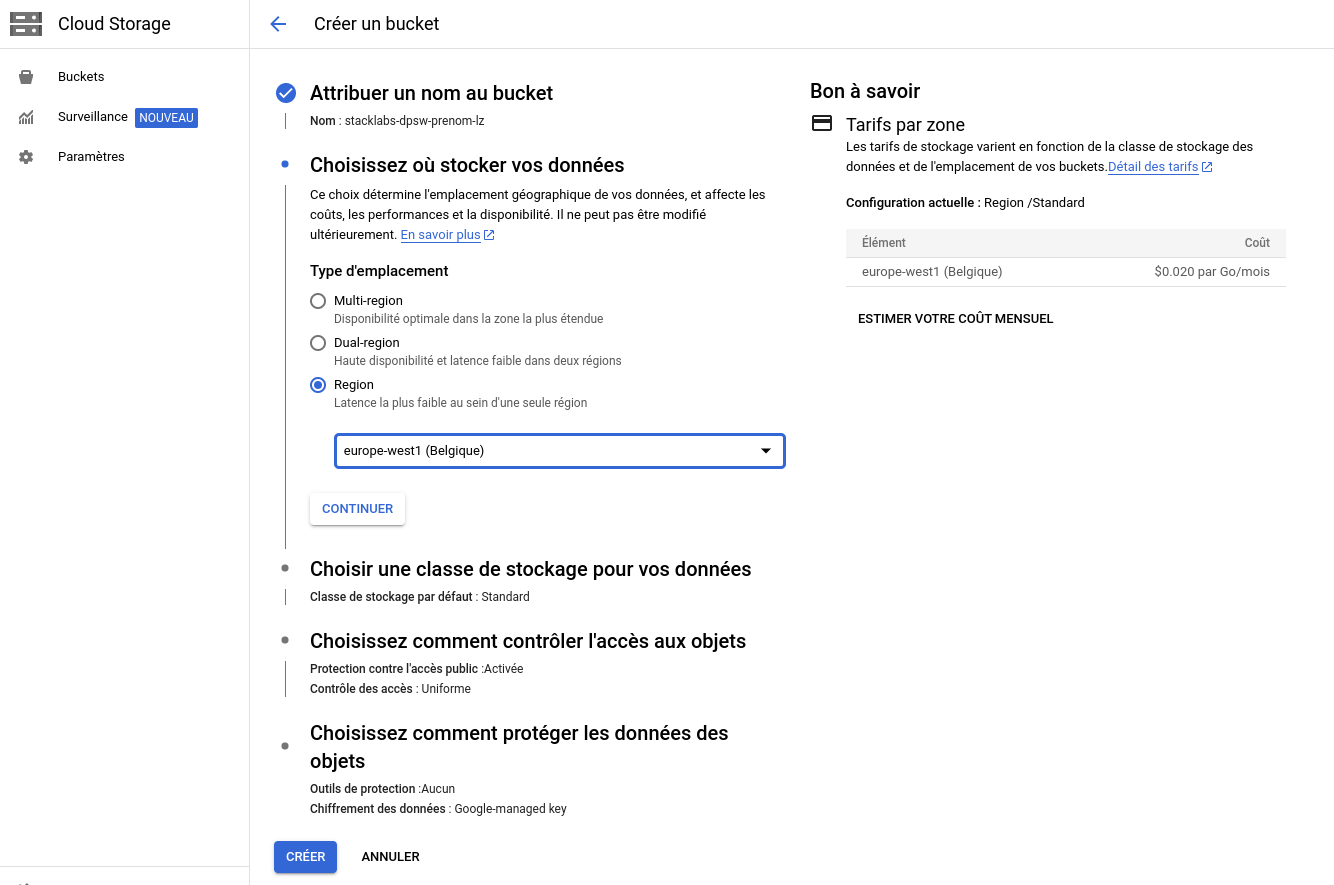Open Surveillance in the sidebar menu

[93, 117]
